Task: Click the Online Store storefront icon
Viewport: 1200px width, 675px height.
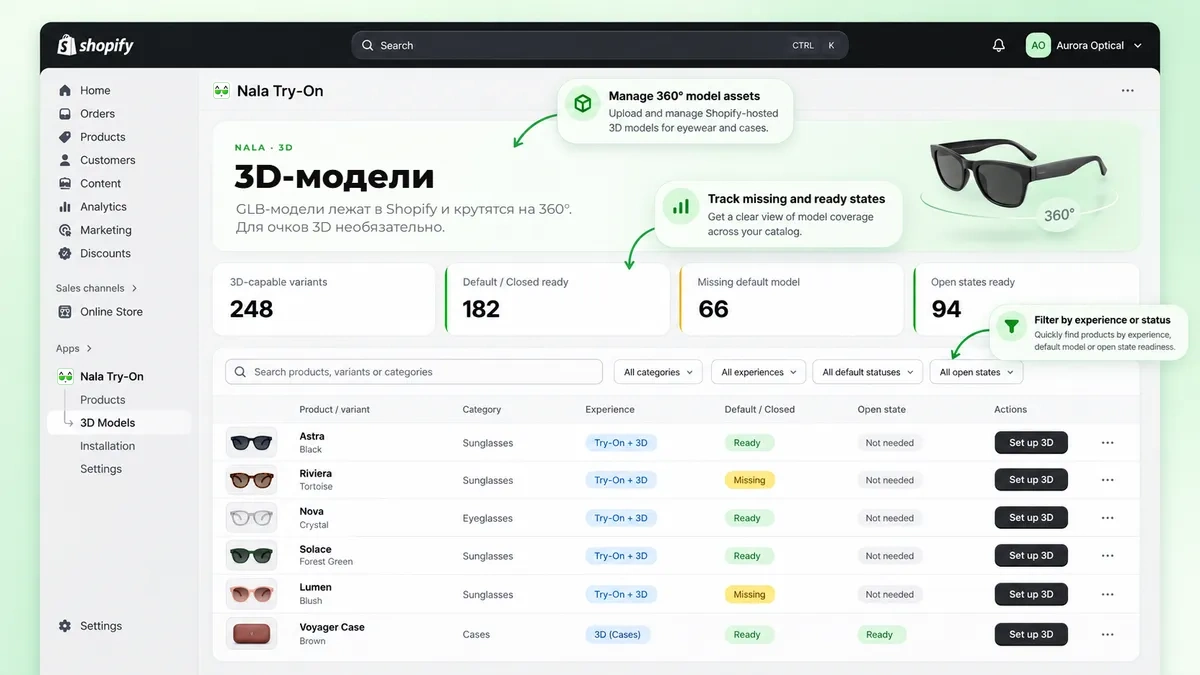Action: point(65,312)
